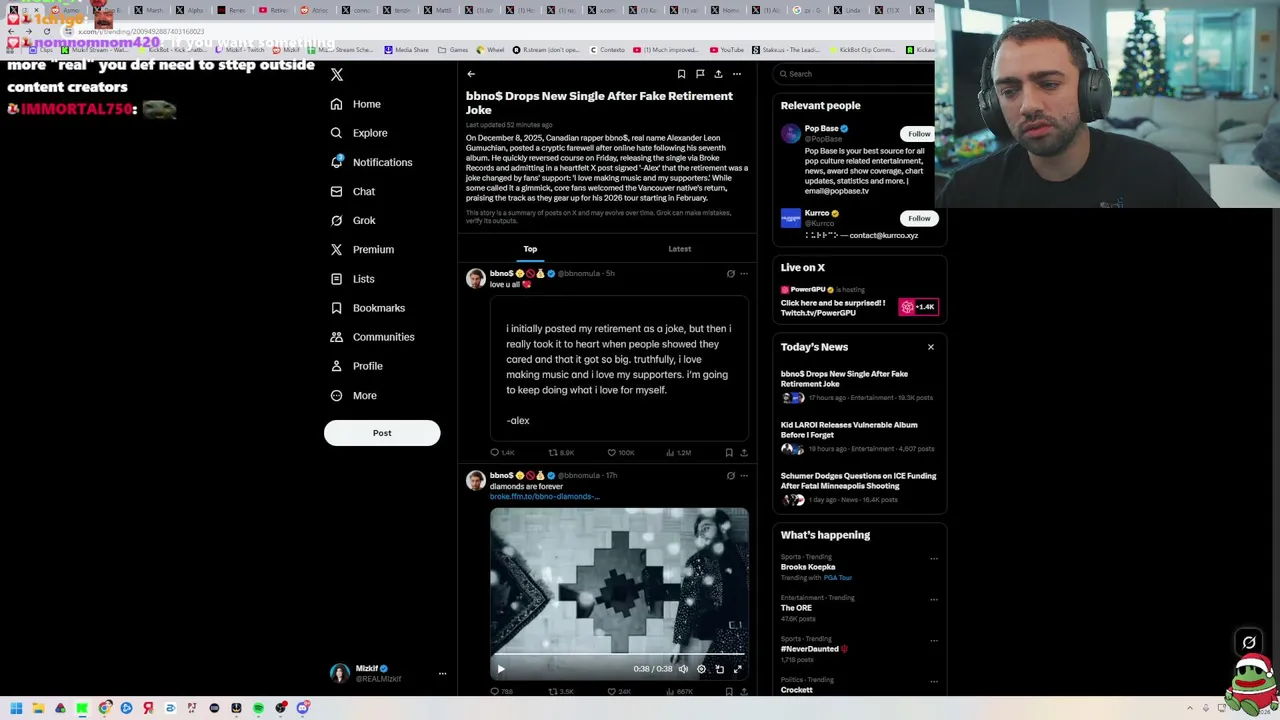Screen dimensions: 1280x720
Task: Like the post with 100K likes
Action: coord(620,453)
